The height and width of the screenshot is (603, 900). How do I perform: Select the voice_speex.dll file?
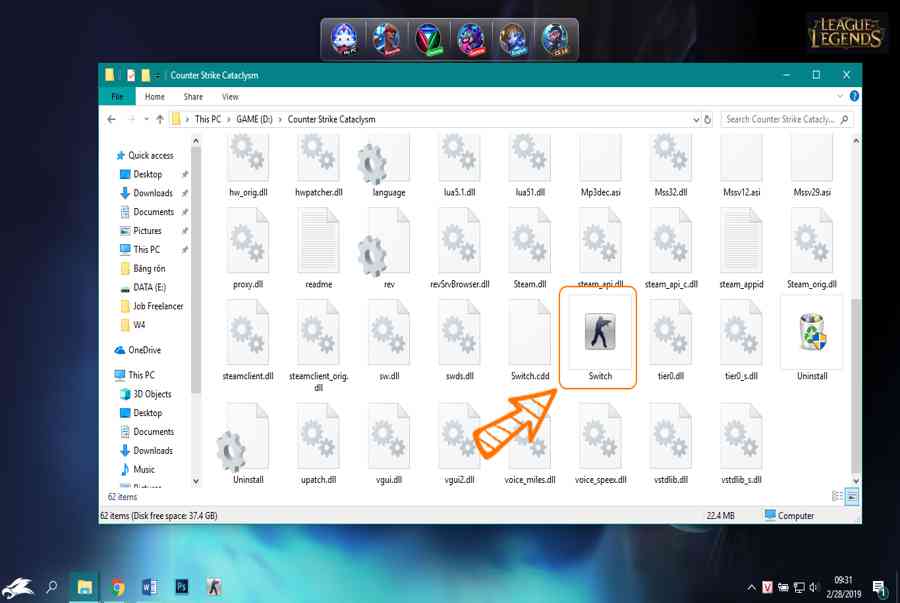tap(600, 443)
